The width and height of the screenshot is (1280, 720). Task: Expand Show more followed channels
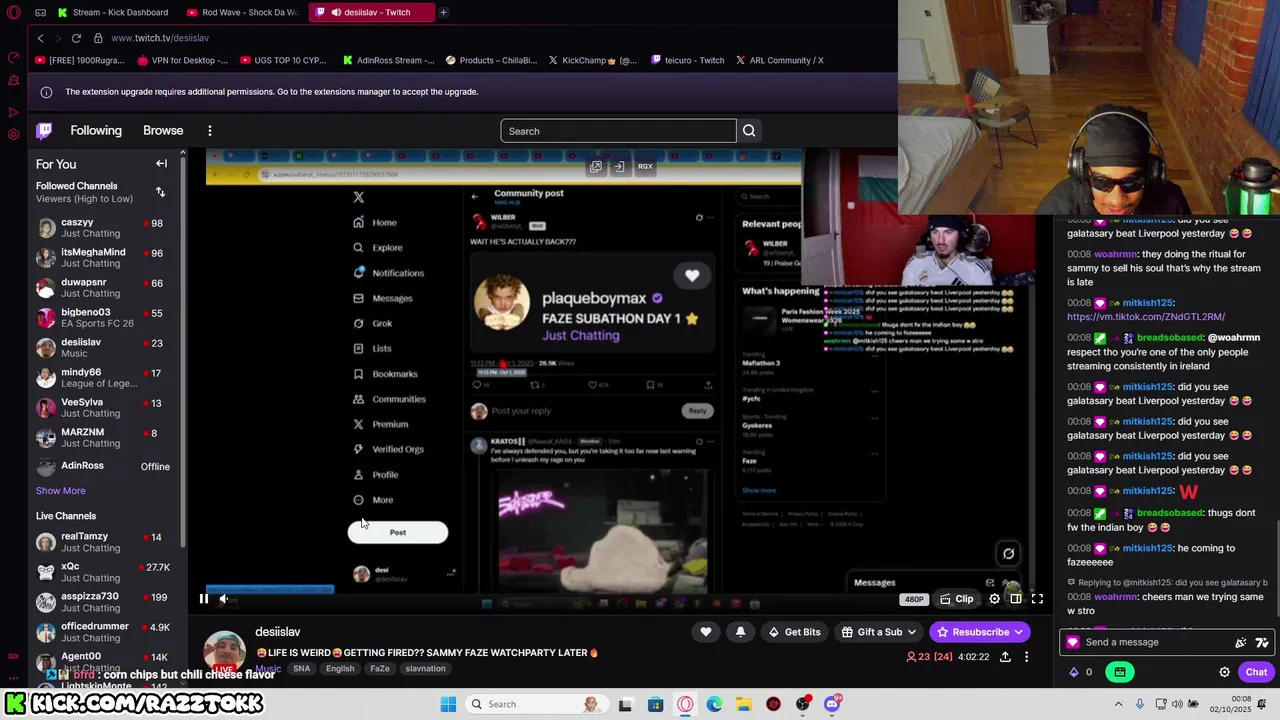pos(61,491)
